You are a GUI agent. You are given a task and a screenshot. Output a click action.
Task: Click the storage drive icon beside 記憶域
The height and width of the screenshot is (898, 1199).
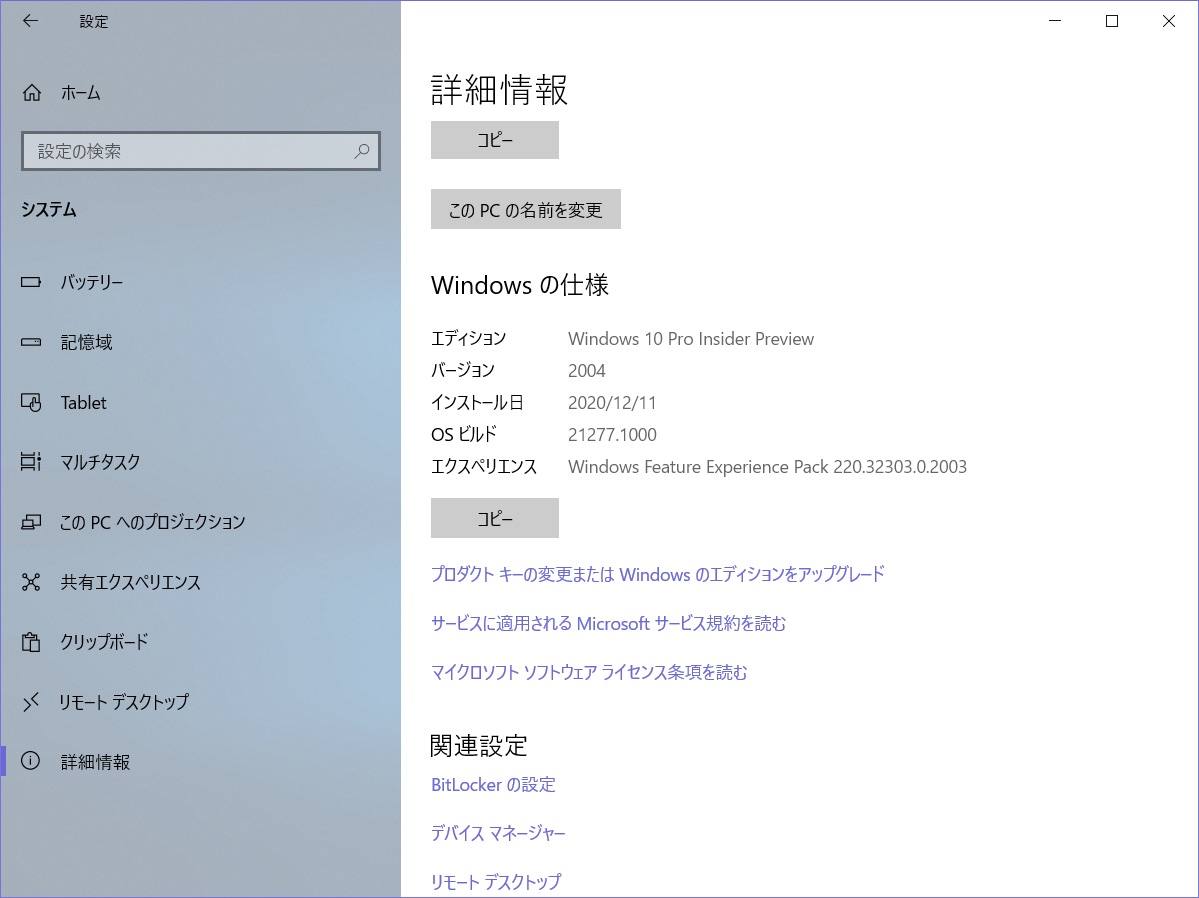[31, 342]
